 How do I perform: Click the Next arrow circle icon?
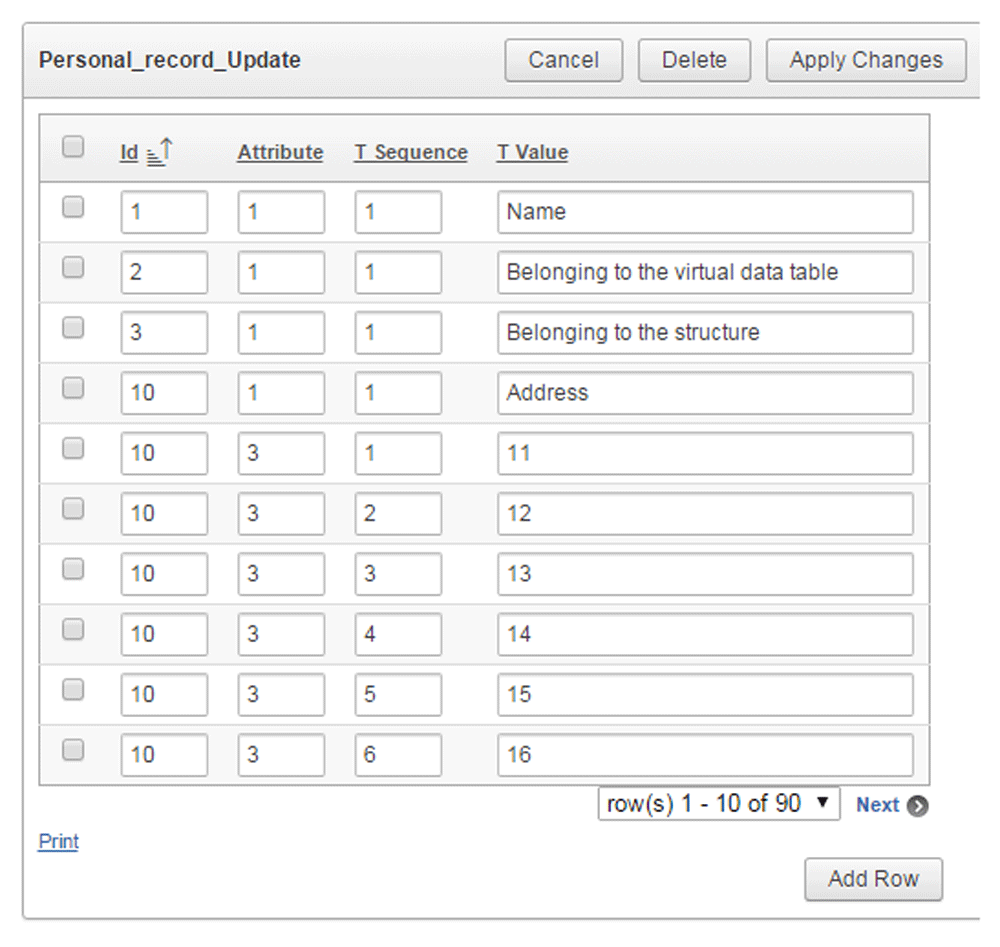917,805
